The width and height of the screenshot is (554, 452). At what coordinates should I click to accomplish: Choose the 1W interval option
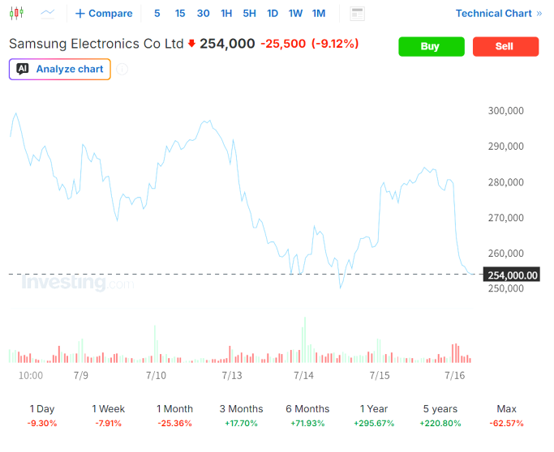coord(295,13)
